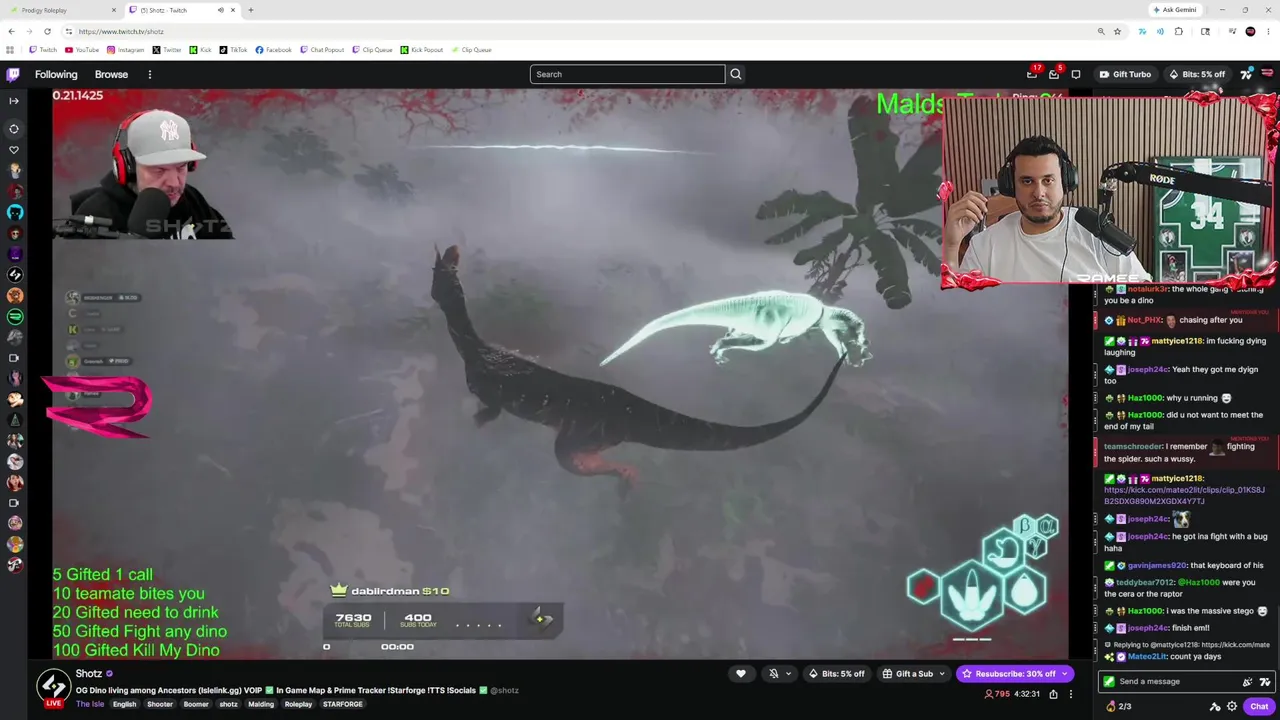Click the Bits: 5% off button in top bar
This screenshot has width=1280, height=720.
tap(1197, 74)
